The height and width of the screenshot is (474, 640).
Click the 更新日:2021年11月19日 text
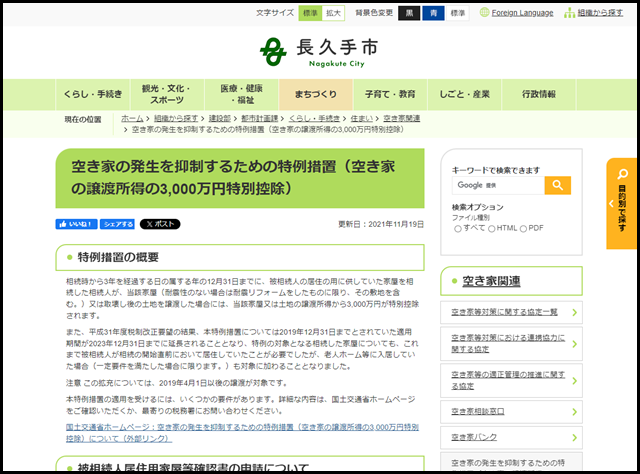pos(381,225)
